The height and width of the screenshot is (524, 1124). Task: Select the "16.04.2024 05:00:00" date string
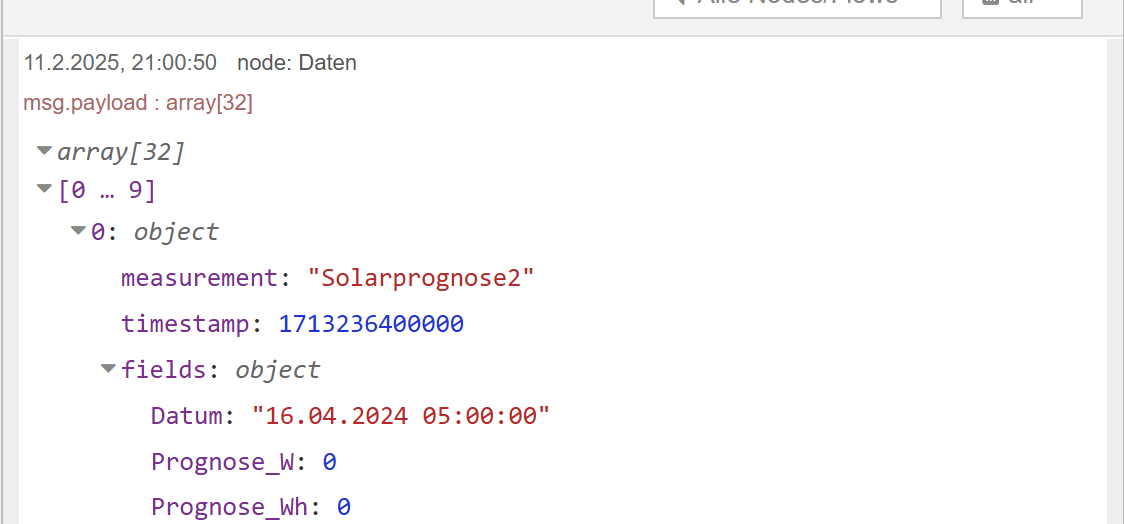tap(401, 415)
